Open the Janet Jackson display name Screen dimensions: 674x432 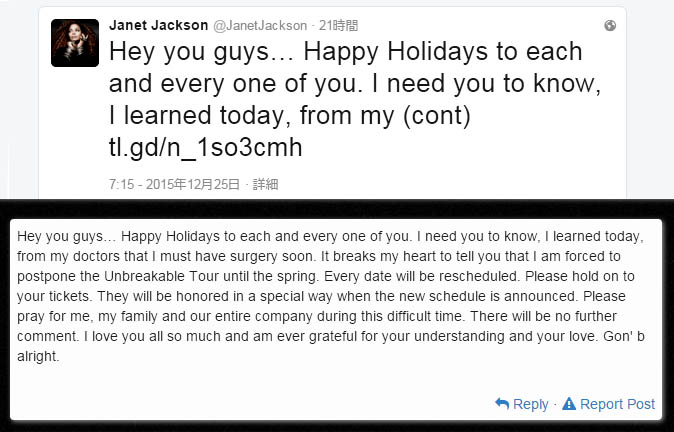click(157, 25)
